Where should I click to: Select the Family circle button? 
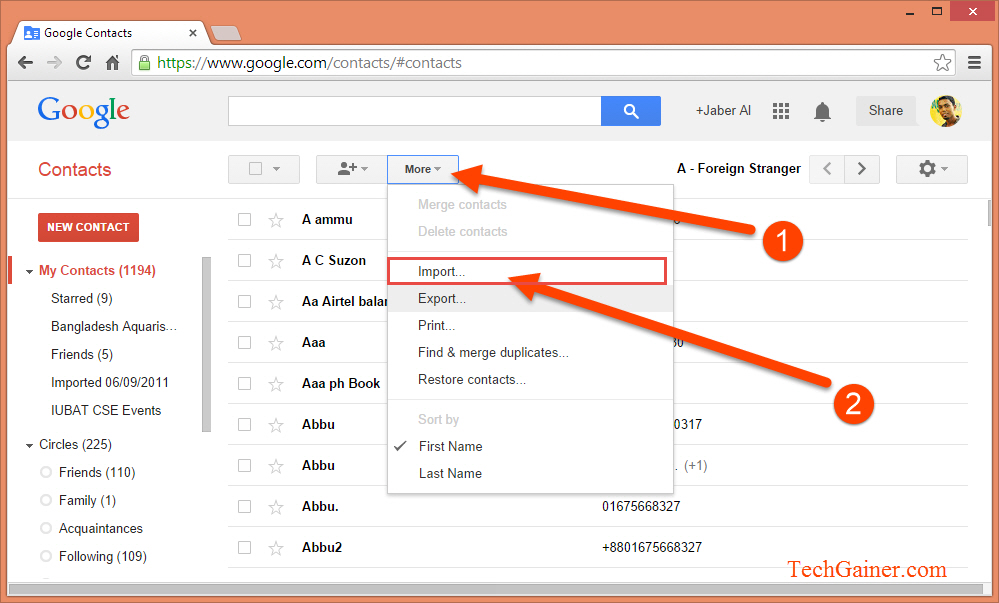[x=46, y=500]
